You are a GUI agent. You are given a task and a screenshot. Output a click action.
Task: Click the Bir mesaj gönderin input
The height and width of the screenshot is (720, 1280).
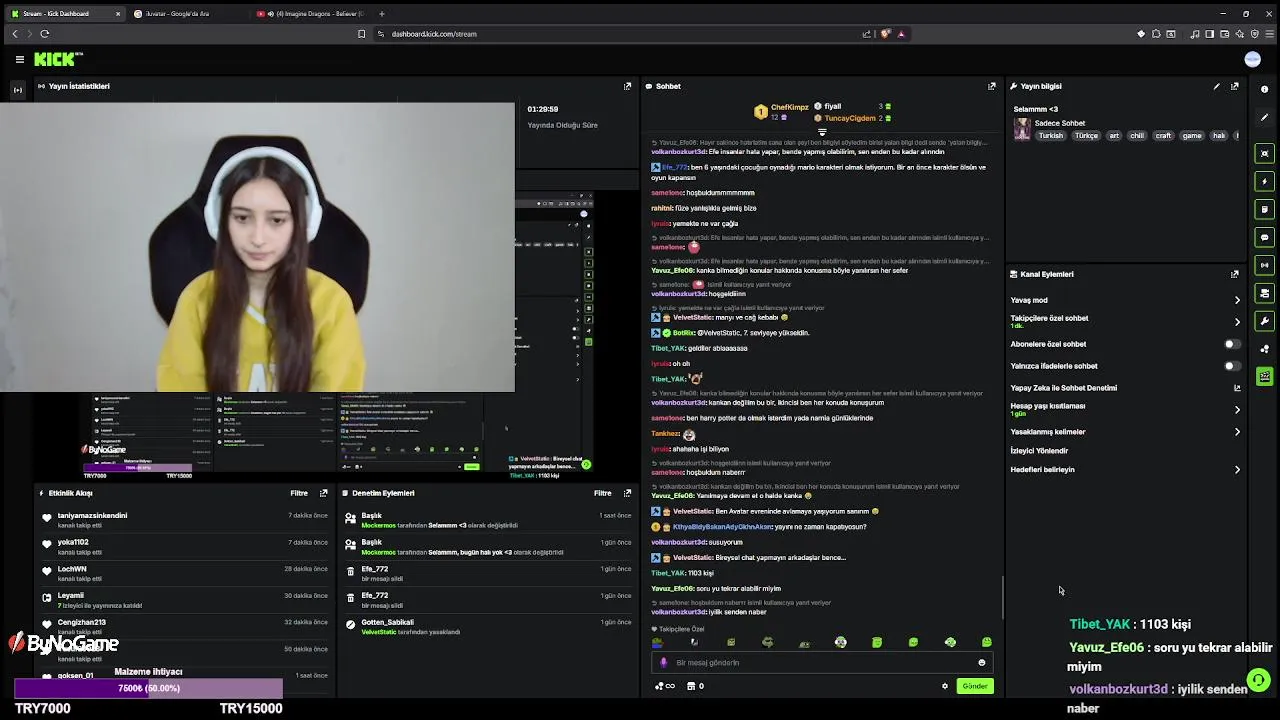[821, 662]
